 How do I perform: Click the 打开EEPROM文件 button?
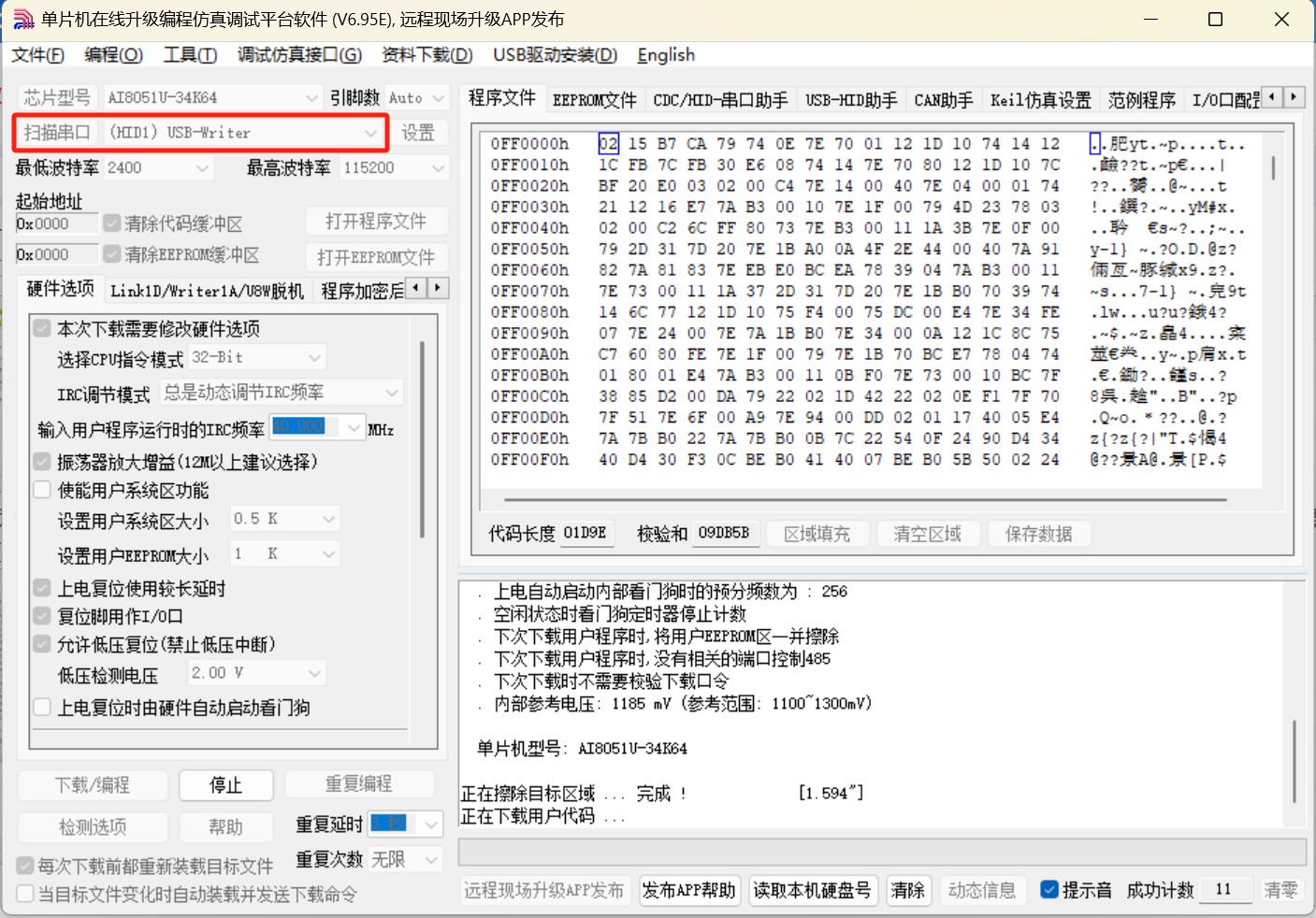point(376,257)
